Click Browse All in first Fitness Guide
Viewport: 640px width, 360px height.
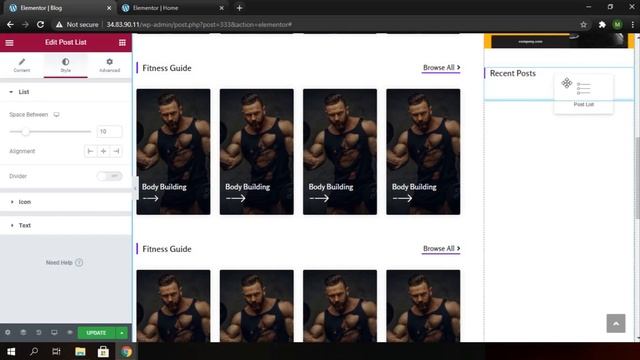441,68
